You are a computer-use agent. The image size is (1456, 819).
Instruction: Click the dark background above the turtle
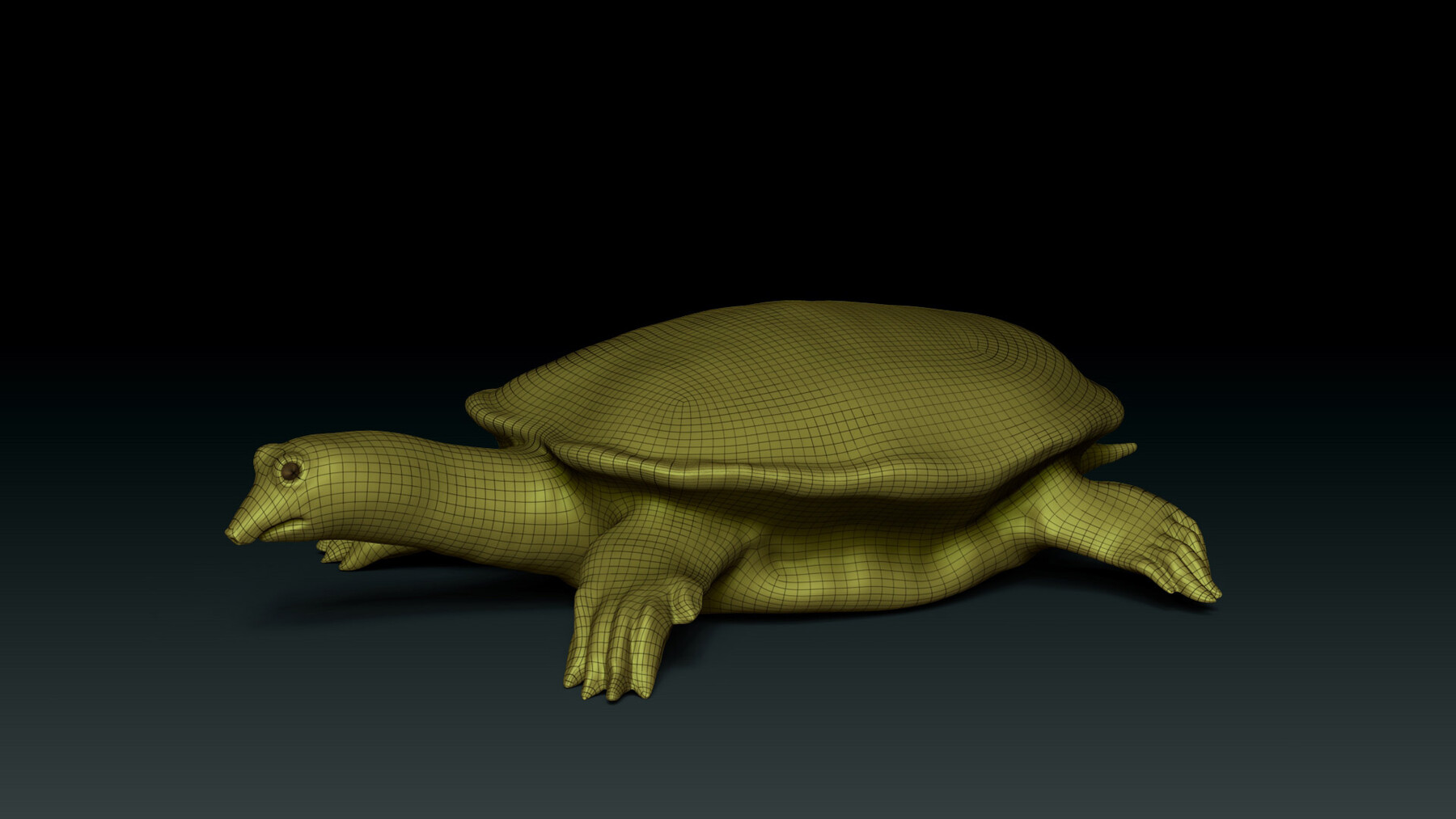point(728,121)
